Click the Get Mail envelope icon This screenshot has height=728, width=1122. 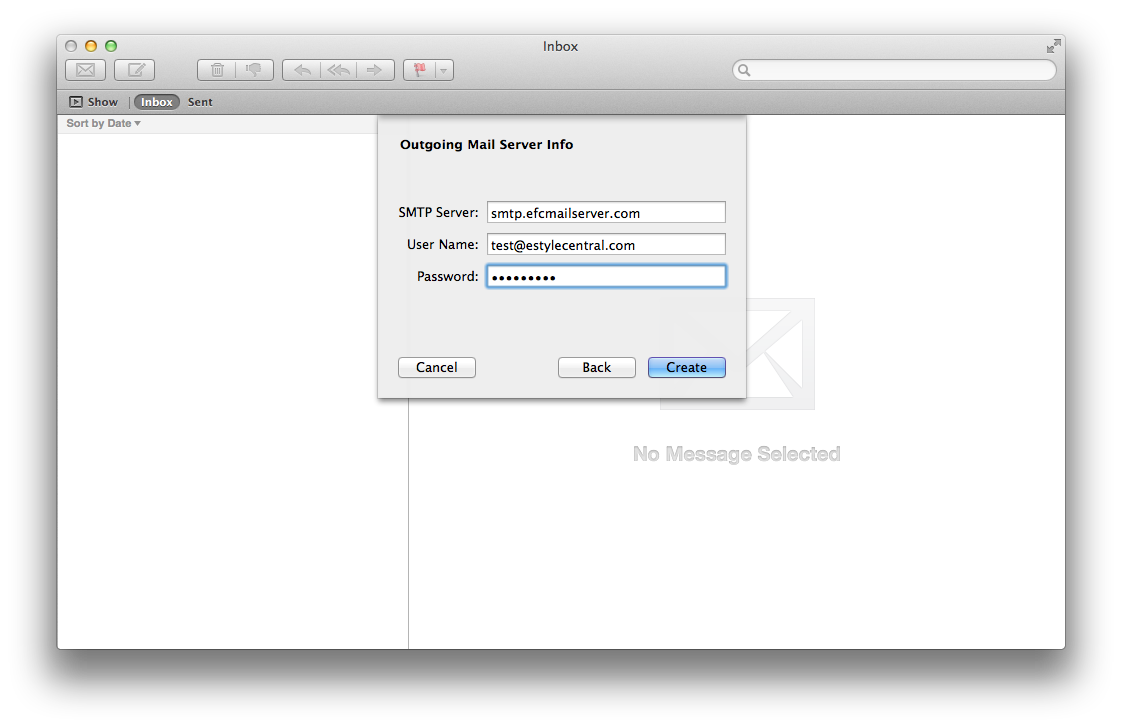tap(85, 70)
